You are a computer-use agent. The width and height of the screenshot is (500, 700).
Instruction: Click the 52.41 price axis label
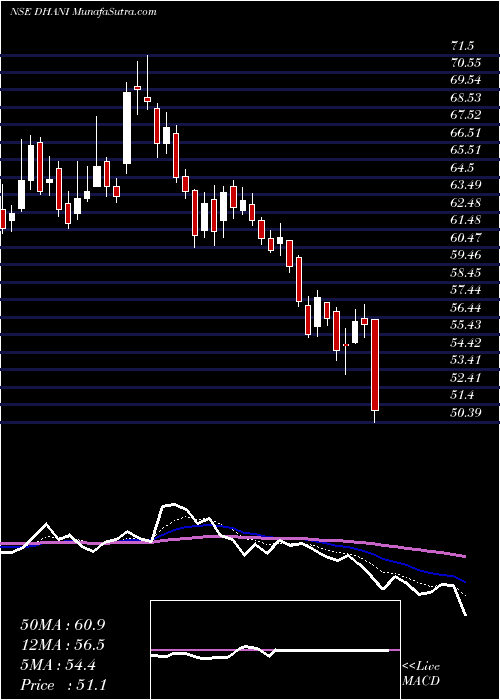point(466,378)
